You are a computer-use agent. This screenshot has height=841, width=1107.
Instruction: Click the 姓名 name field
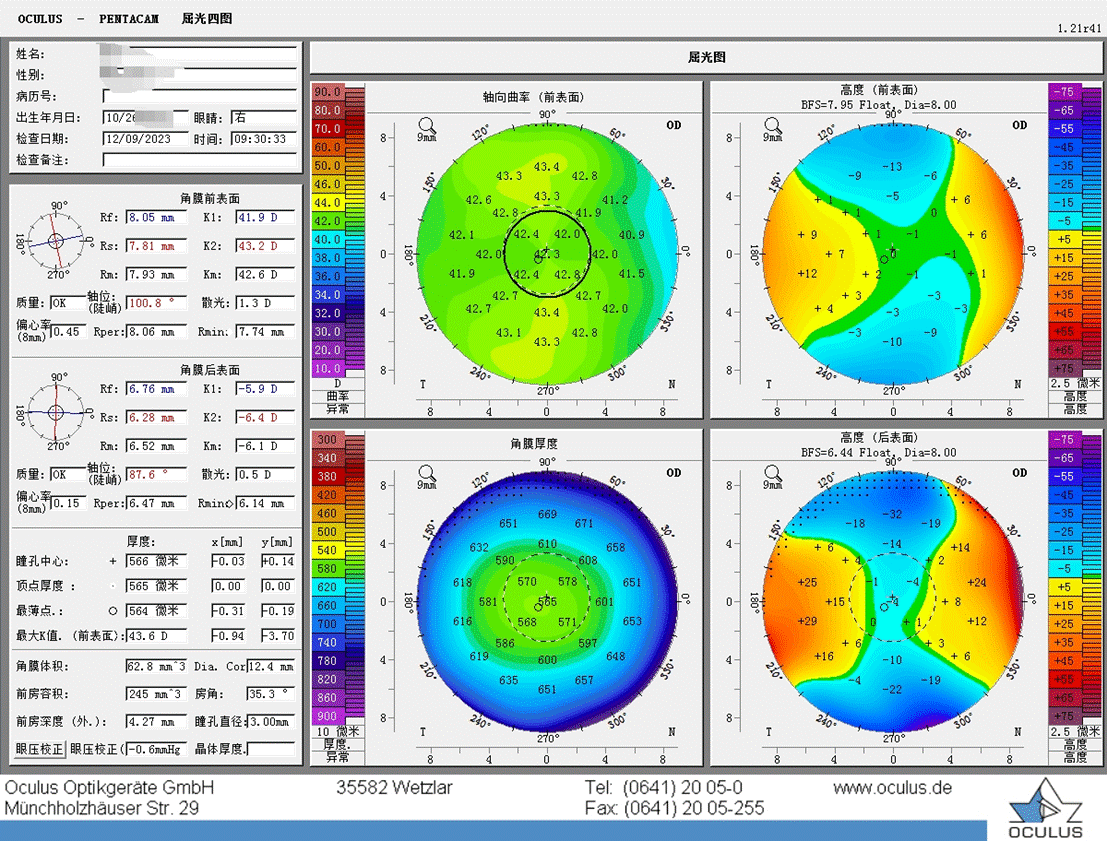click(x=200, y=54)
